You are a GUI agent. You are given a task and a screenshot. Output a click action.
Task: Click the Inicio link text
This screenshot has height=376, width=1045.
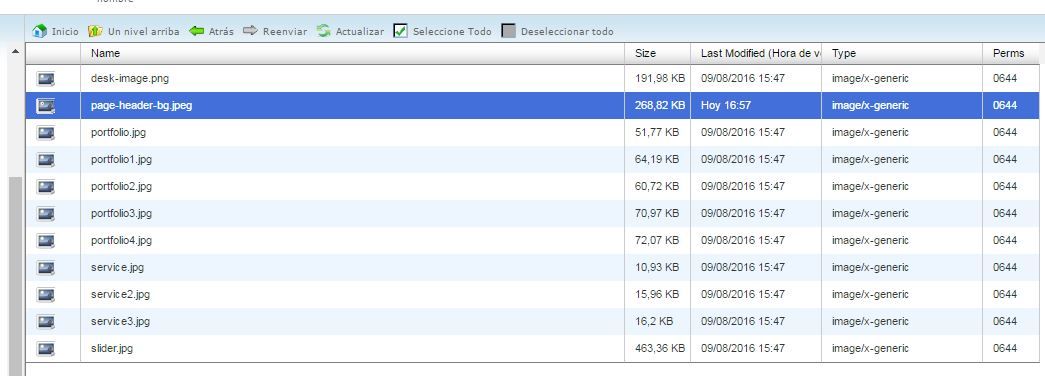65,31
